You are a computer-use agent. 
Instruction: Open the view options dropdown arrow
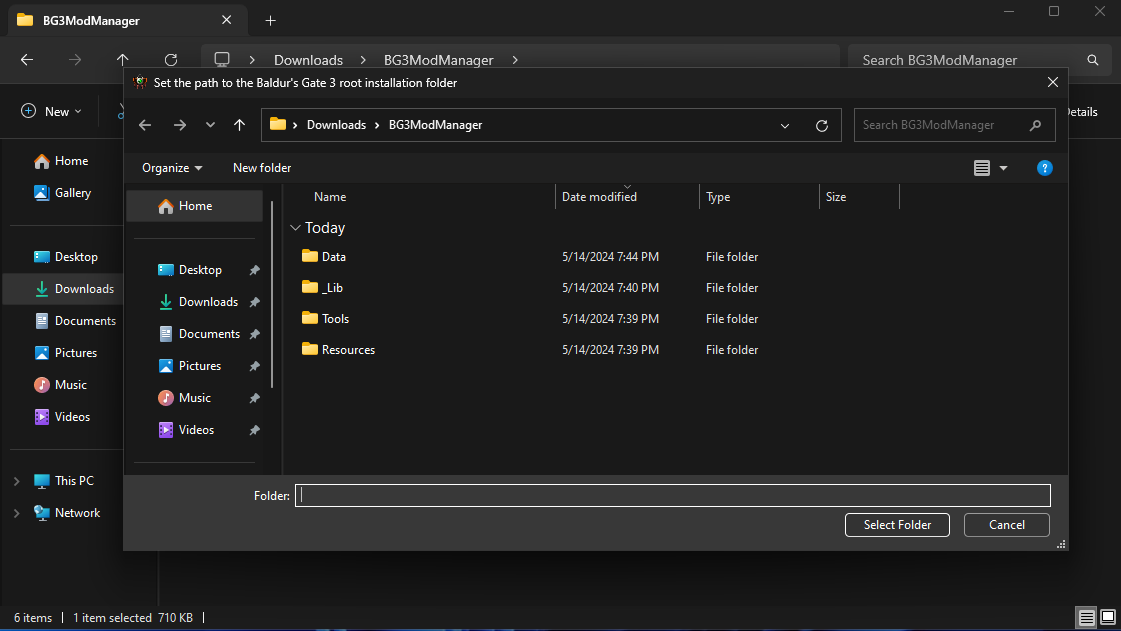[x=1003, y=168]
